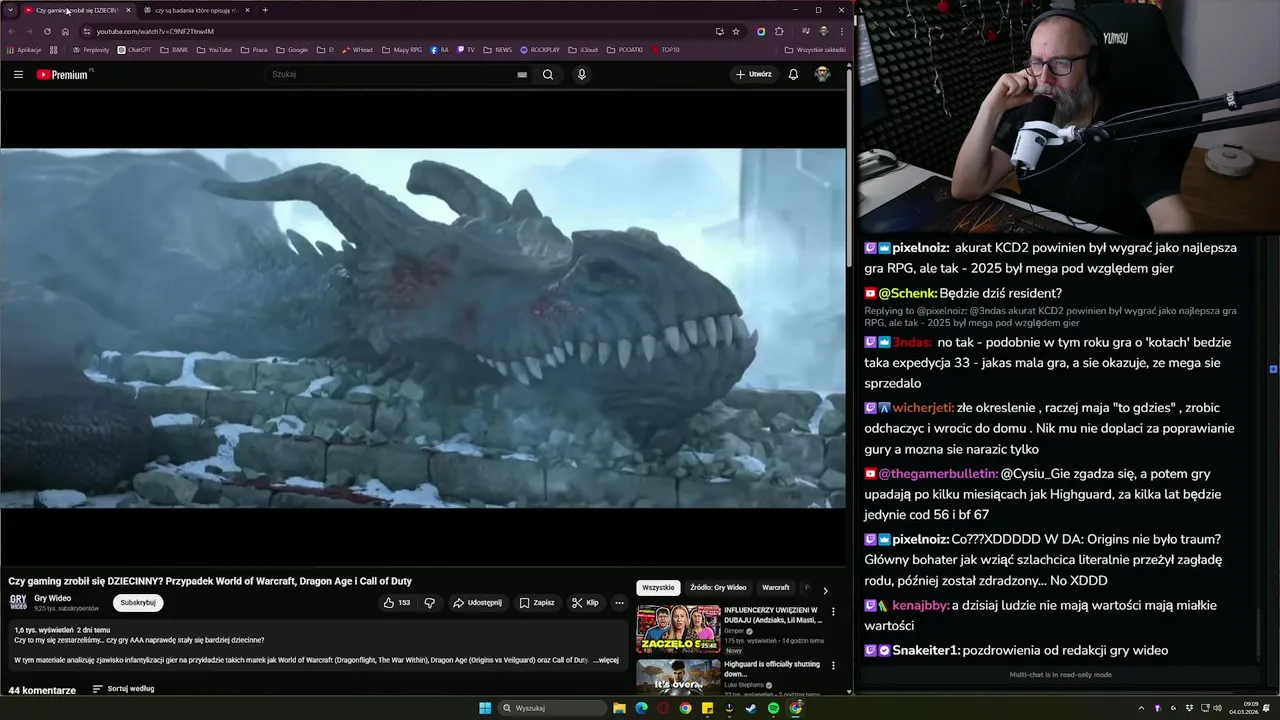Open the BANK bookmarks folder
The width and height of the screenshot is (1280, 720).
point(174,50)
